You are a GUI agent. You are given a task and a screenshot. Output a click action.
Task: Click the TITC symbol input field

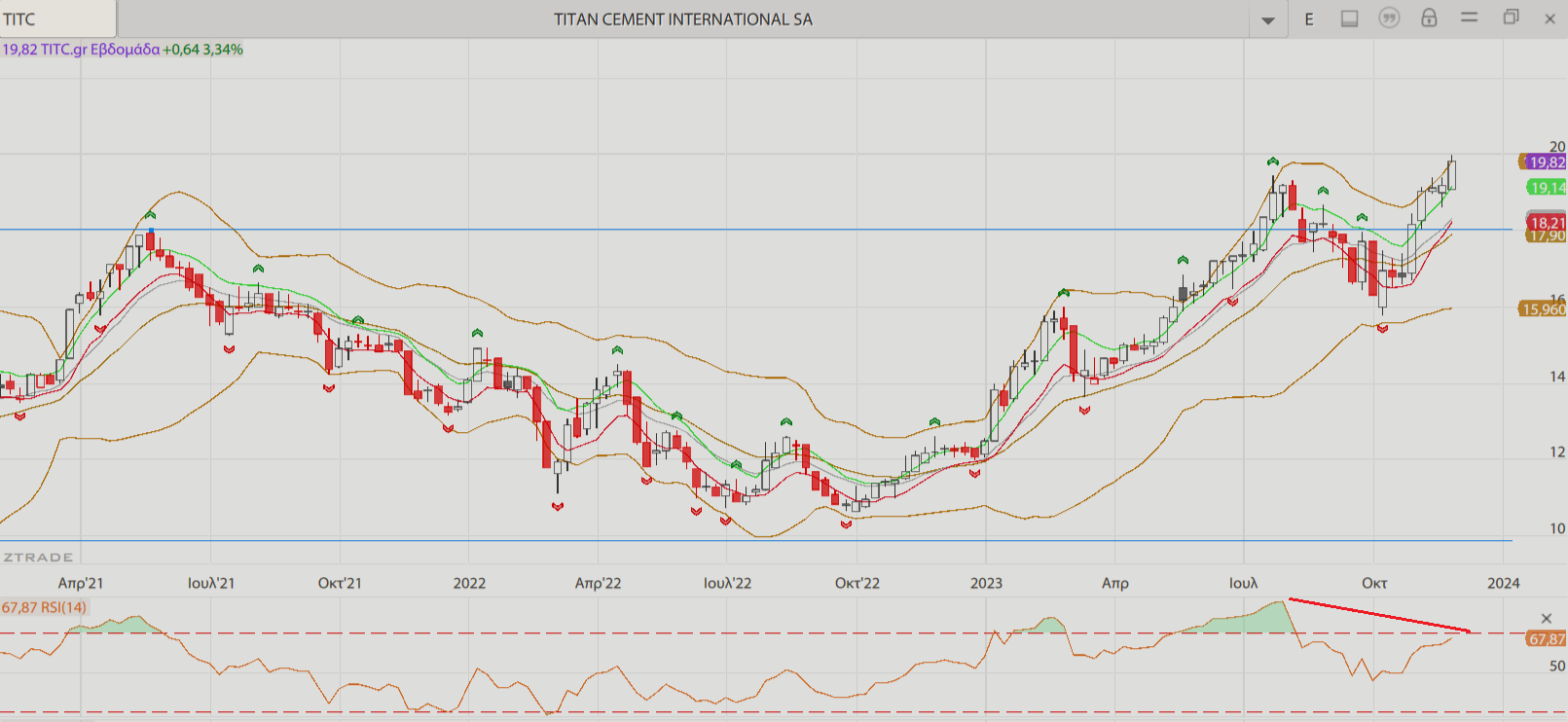coord(57,19)
